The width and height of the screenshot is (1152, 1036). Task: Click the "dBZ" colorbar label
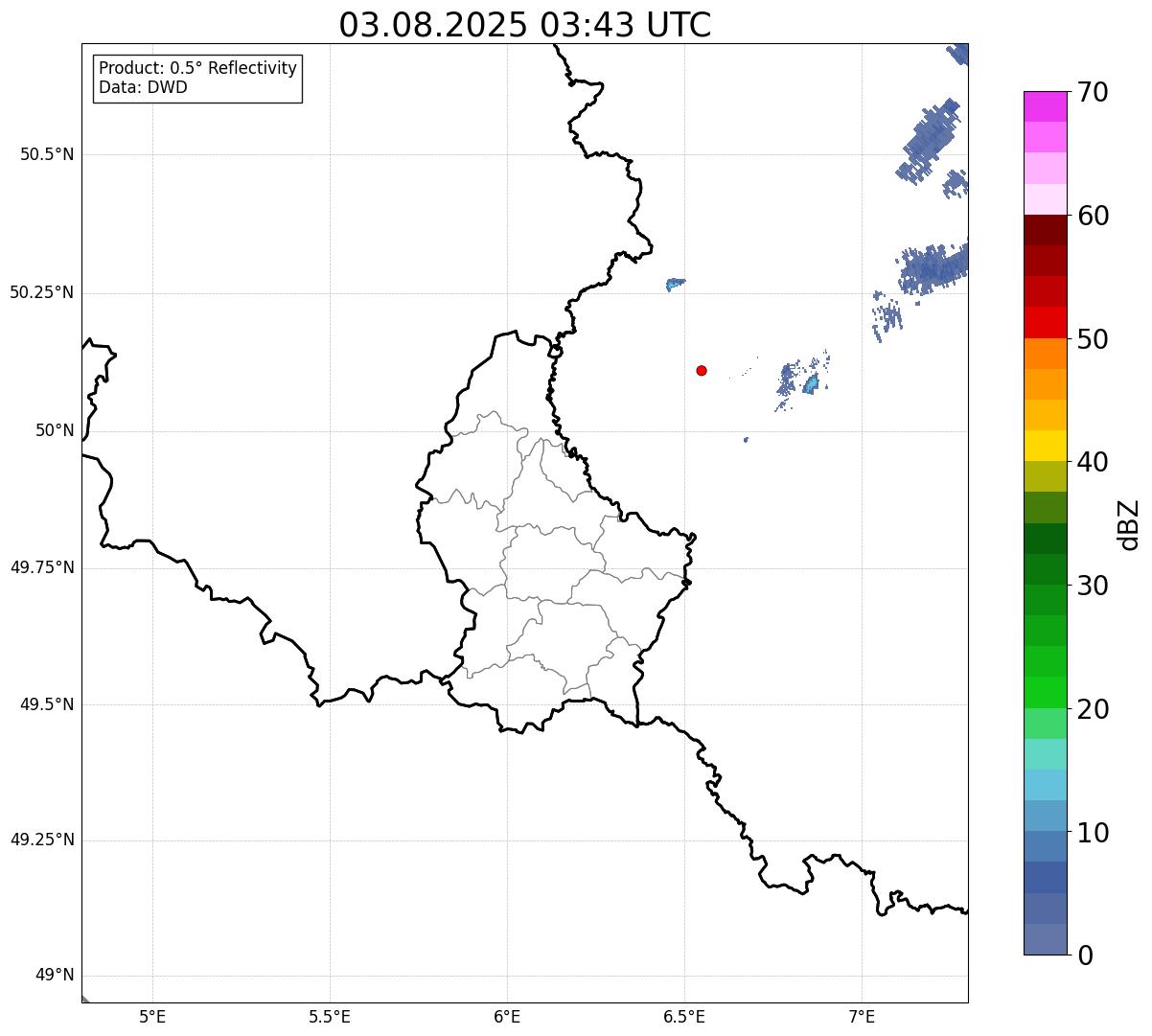1129,524
